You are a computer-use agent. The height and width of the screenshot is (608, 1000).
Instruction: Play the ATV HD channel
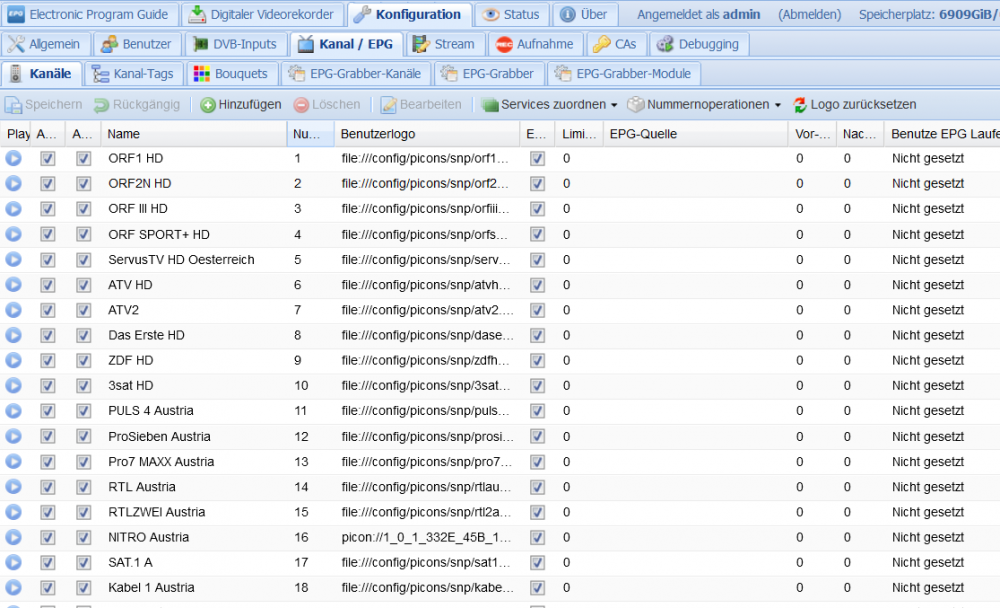13,285
